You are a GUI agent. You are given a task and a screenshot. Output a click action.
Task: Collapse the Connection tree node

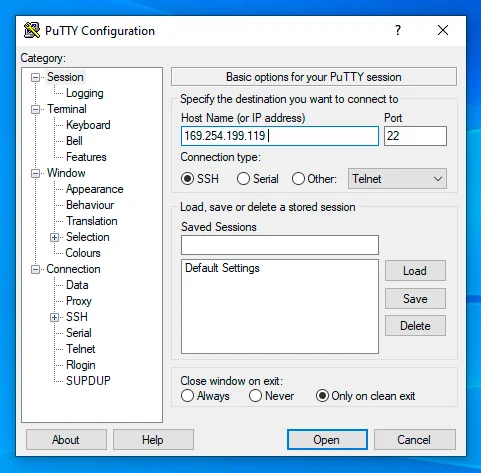click(x=35, y=269)
